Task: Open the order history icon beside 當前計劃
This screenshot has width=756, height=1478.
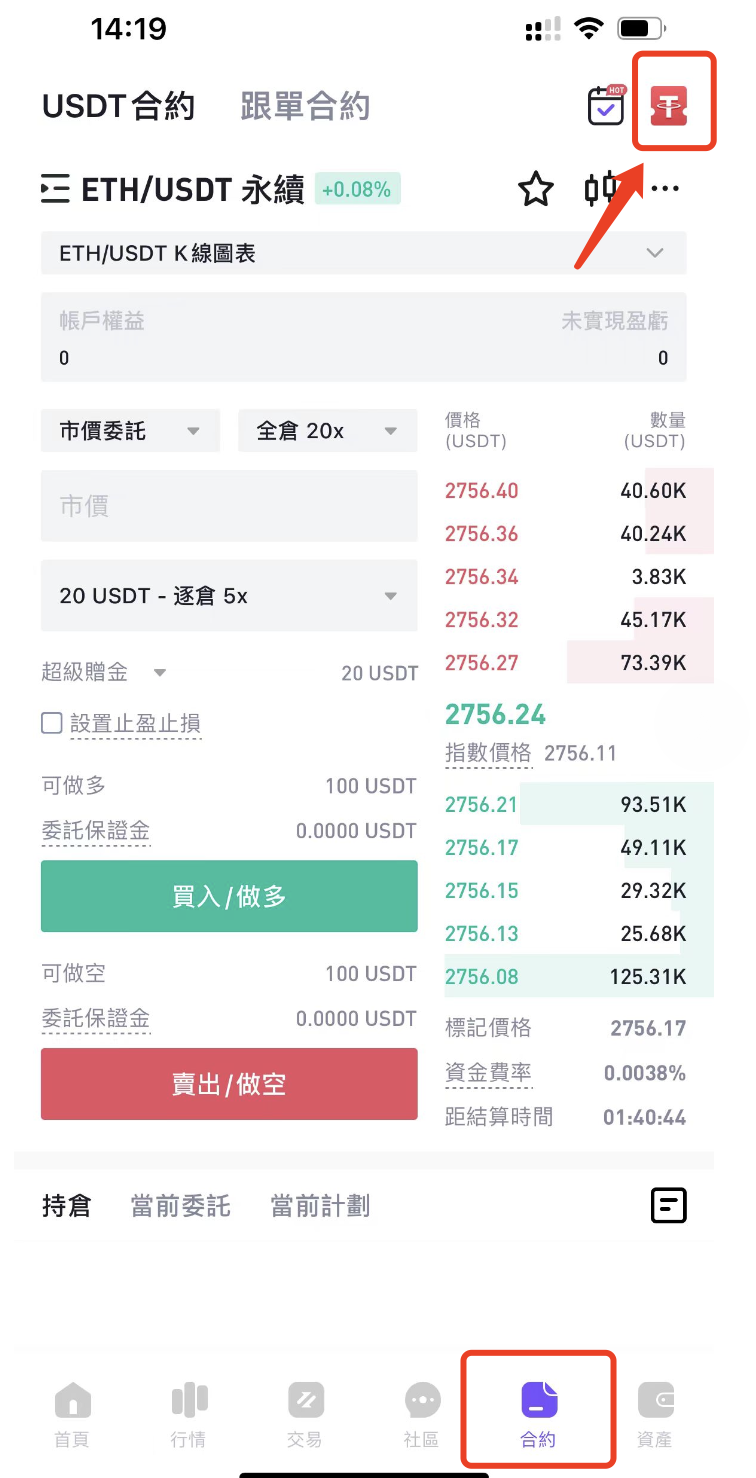Action: (x=668, y=1205)
